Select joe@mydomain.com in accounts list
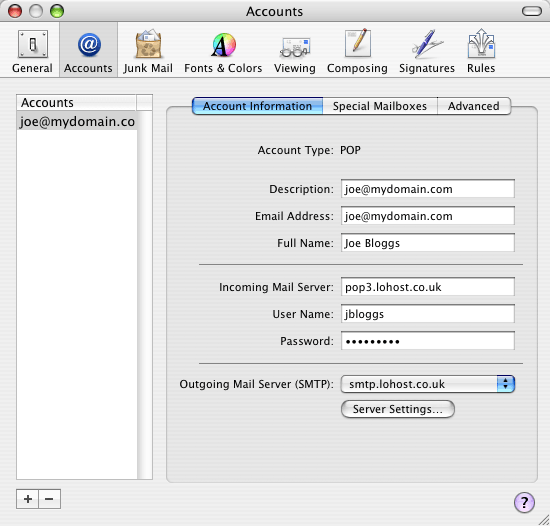Viewport: 550px width, 526px height. coord(77,121)
